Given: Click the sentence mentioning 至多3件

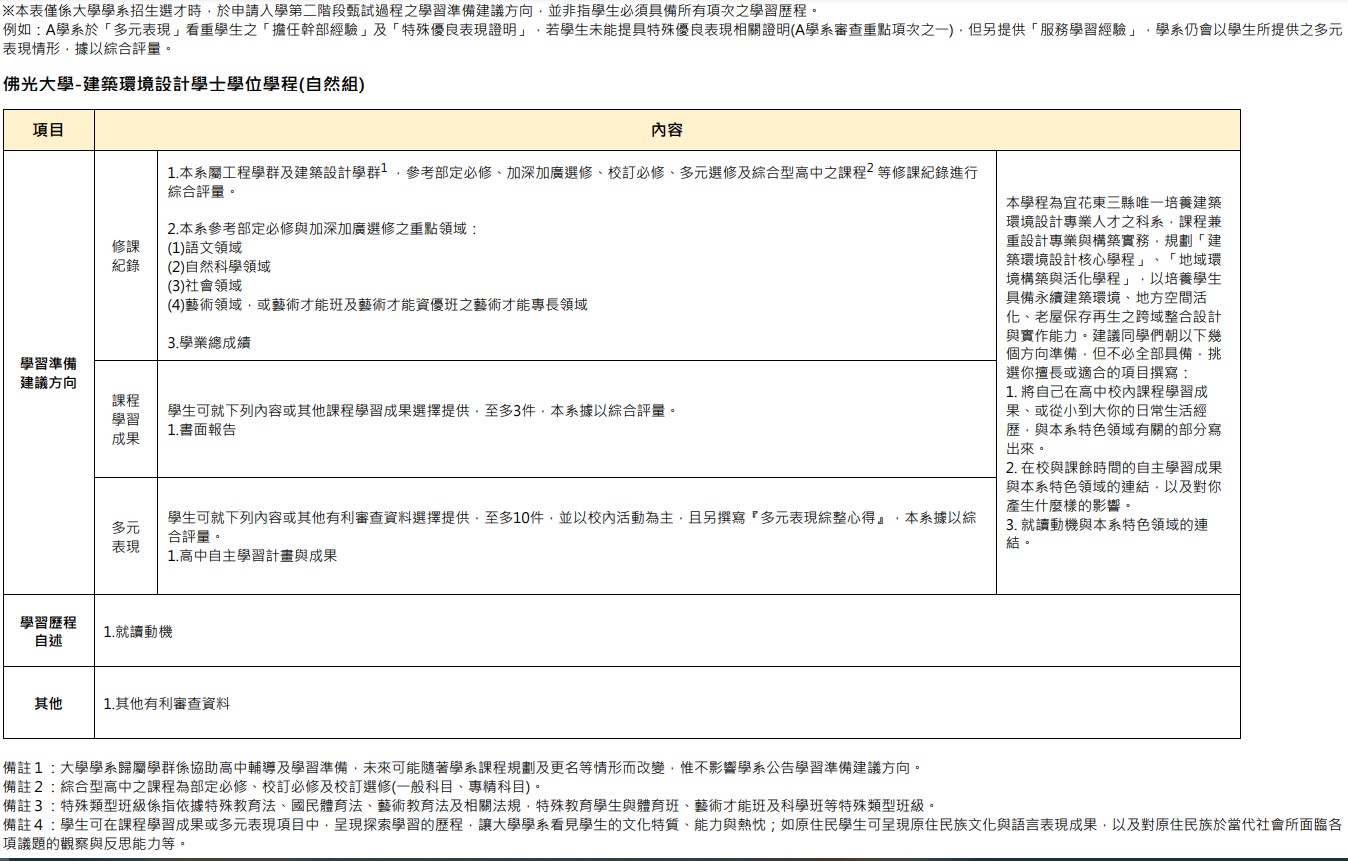Looking at the screenshot, I should [423, 410].
